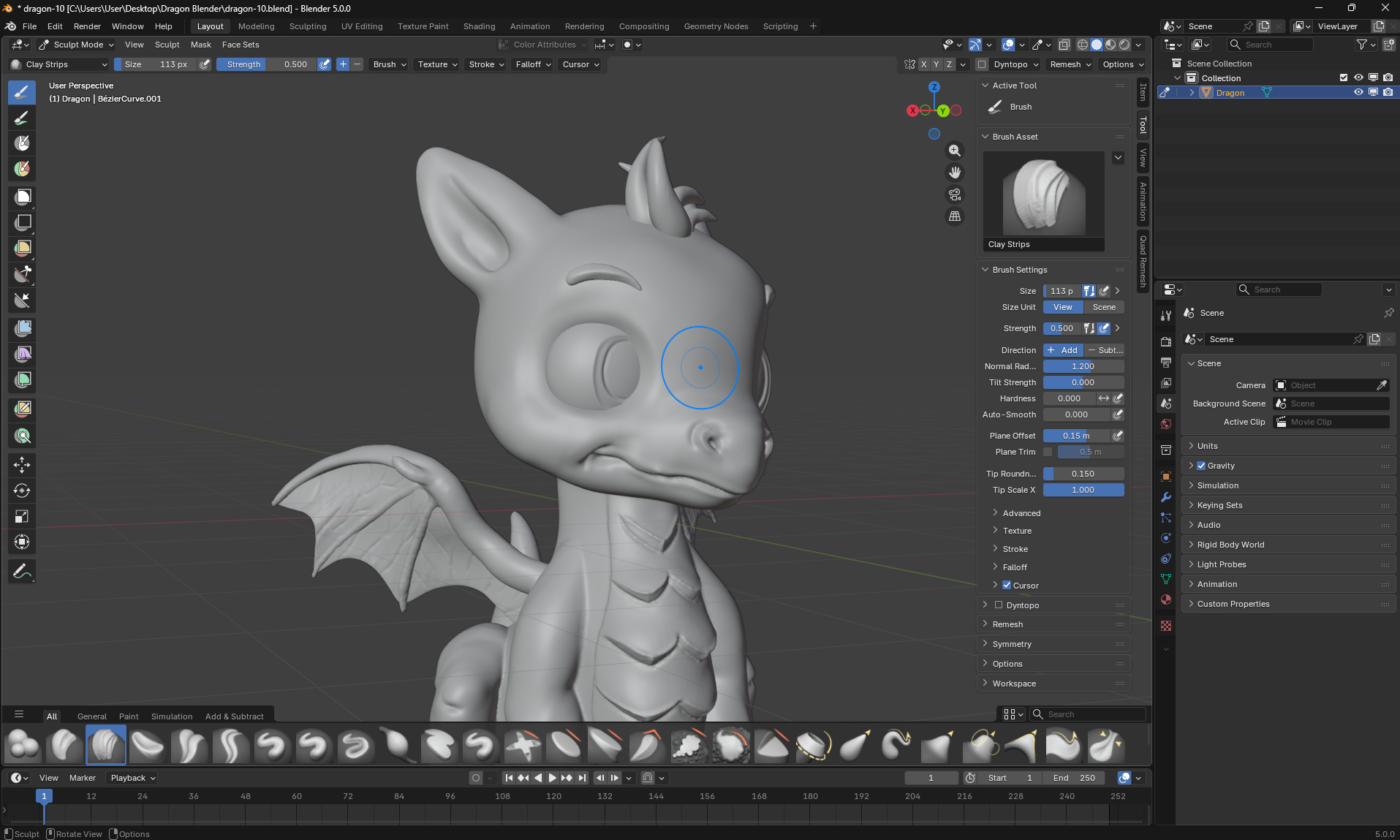This screenshot has width=1400, height=840.
Task: Open the Sculpt Mode dropdown
Action: 75,45
